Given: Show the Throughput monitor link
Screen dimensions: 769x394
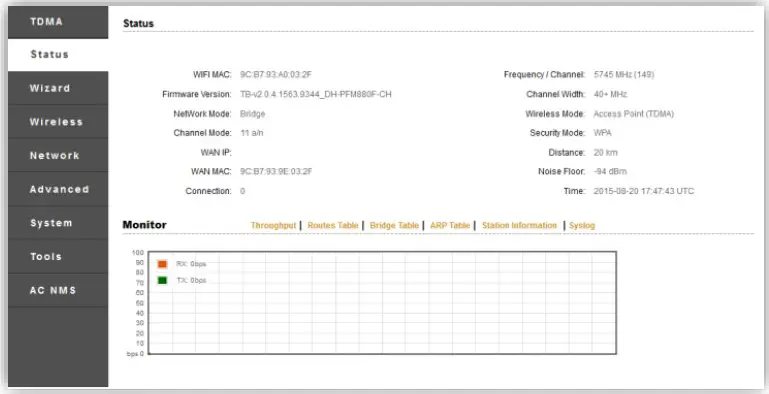Looking at the screenshot, I should (x=273, y=226).
